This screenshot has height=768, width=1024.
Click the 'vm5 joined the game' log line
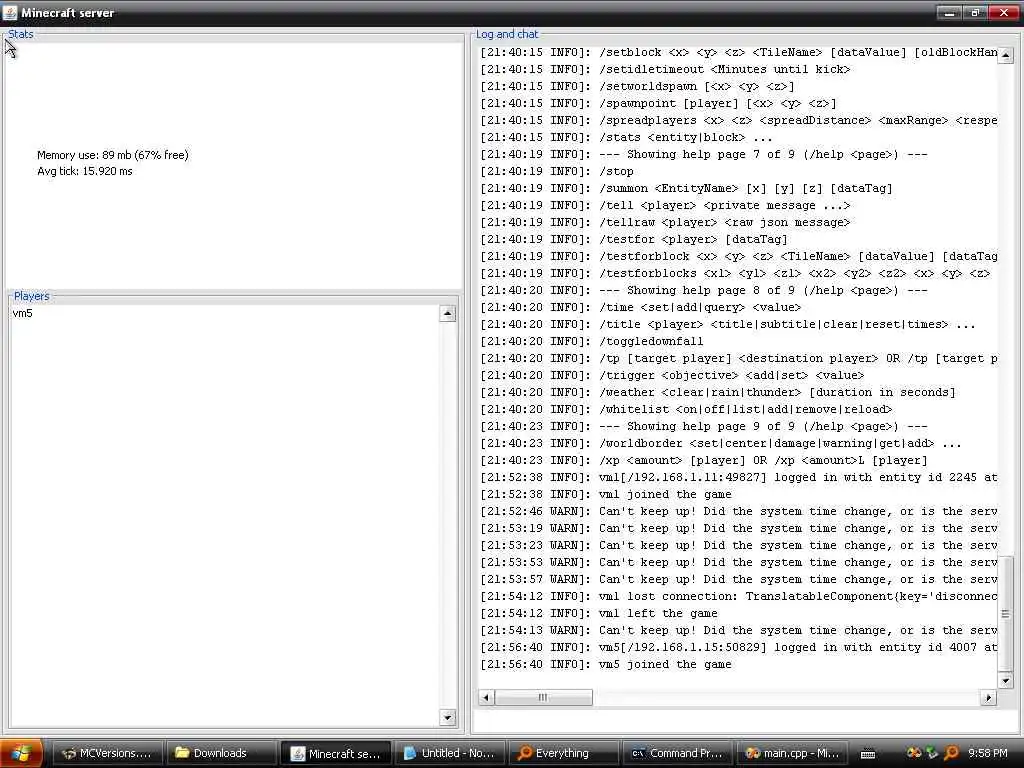tap(605, 664)
